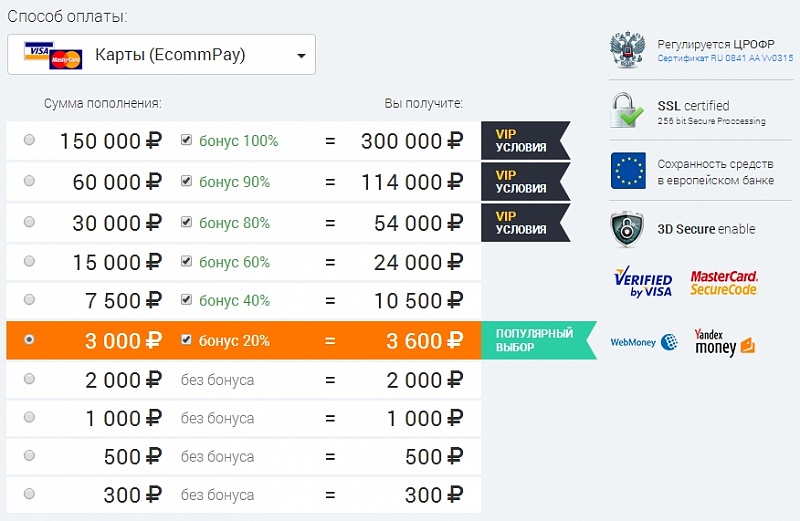Click the Популярный выбор ribbon
Viewport: 800px width, 521px height.
(539, 340)
